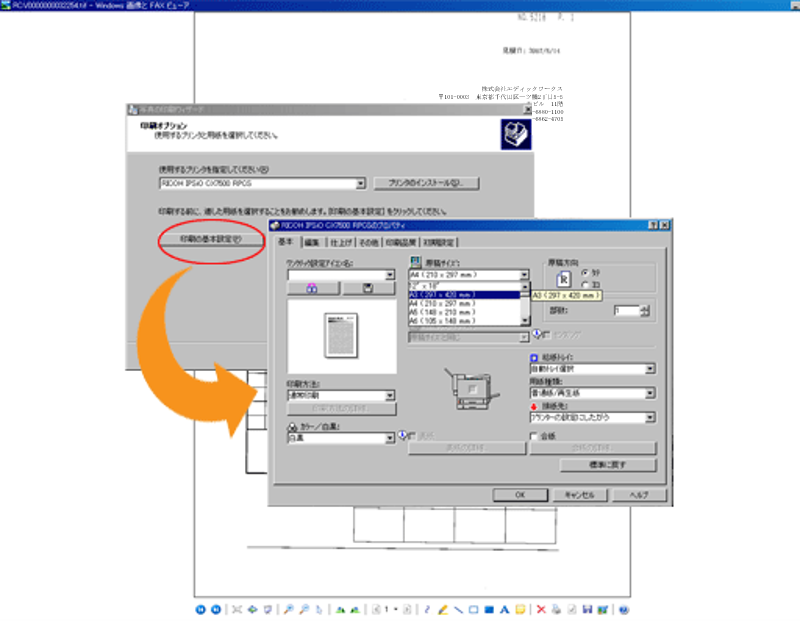Screen dimensions: 800x621
Task: Select text annotation A tool
Action: (x=505, y=609)
